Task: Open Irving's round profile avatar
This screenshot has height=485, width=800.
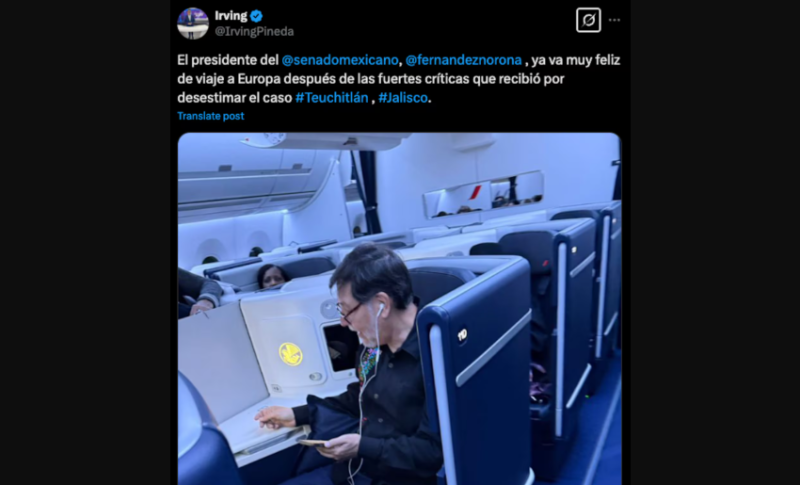Action: tap(193, 23)
